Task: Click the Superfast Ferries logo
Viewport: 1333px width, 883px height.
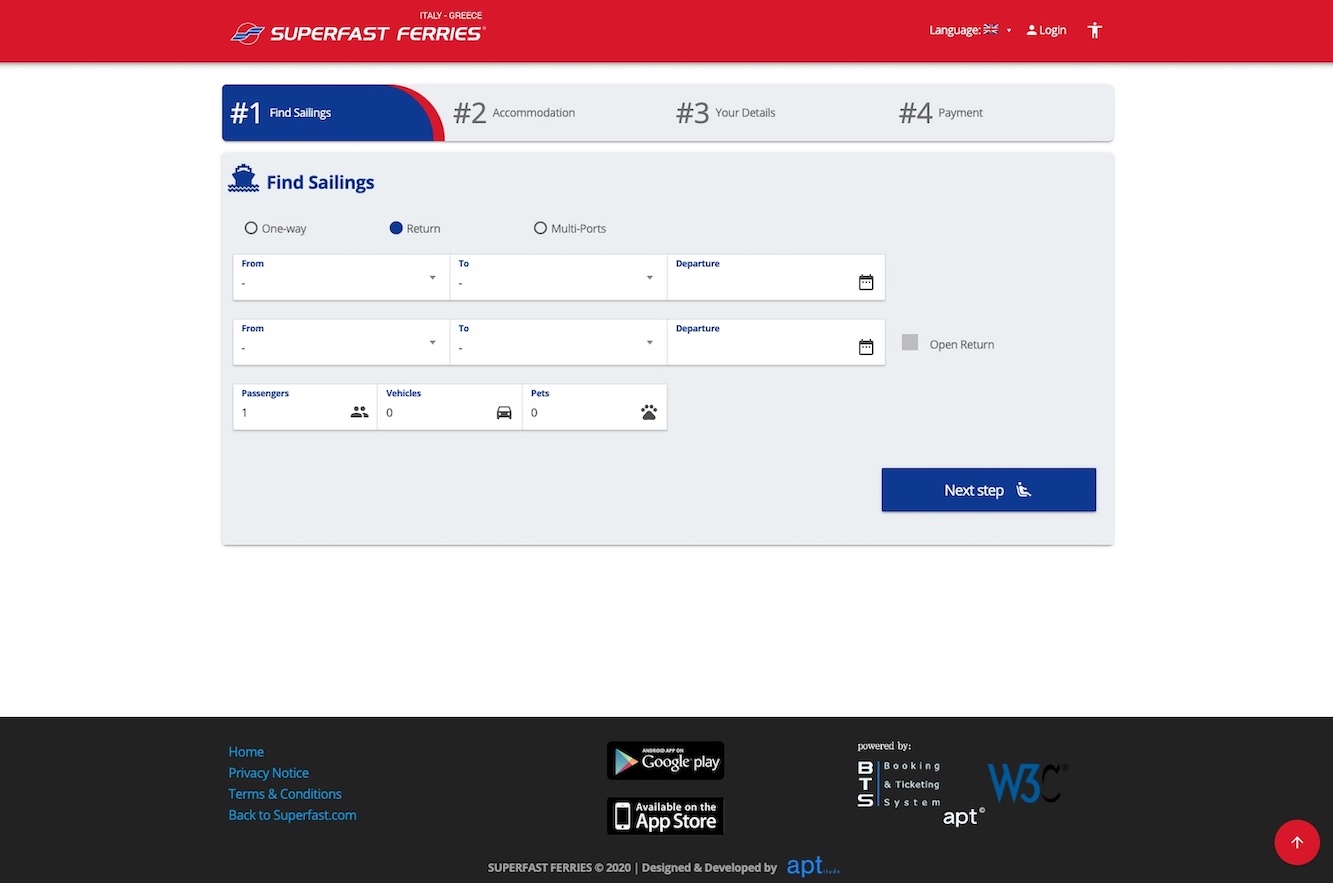Action: pyautogui.click(x=358, y=30)
